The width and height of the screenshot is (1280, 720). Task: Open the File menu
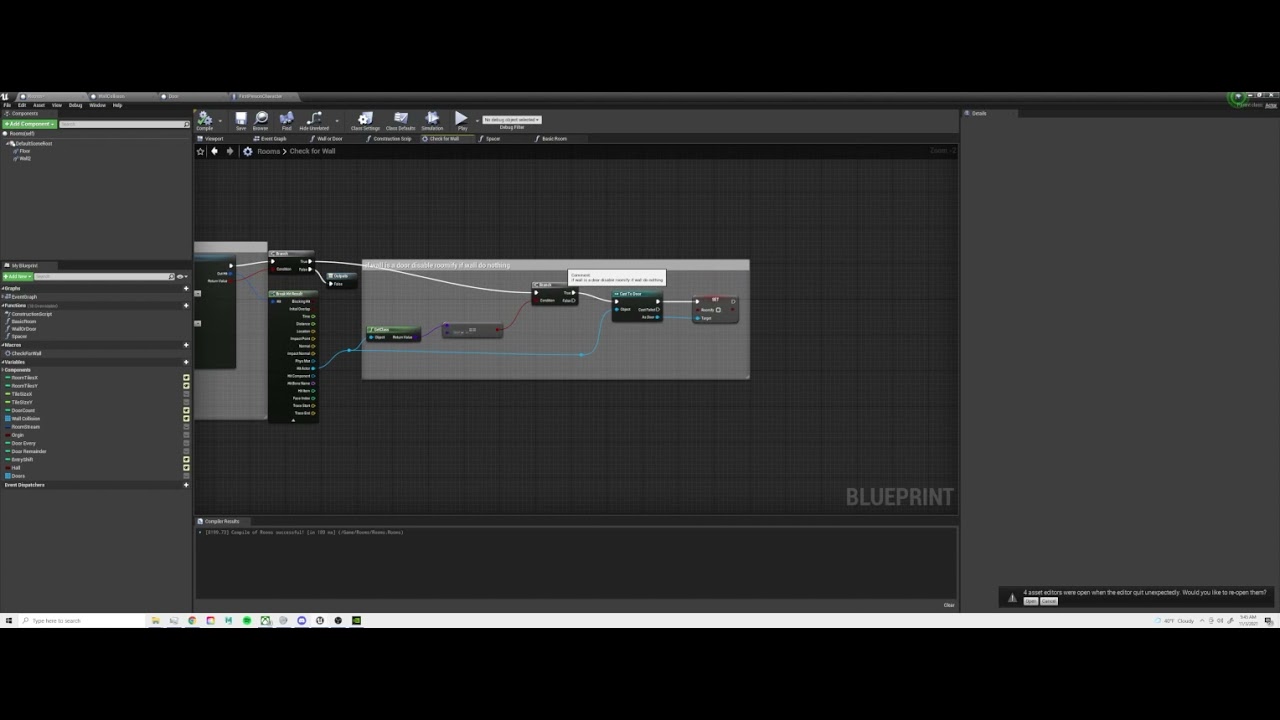pos(7,105)
